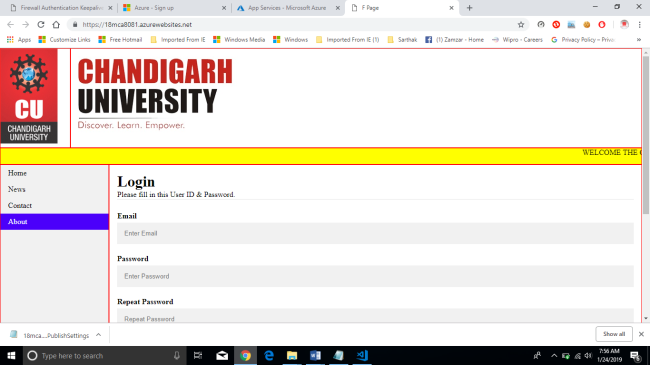Open the Sarthak bookmark folder
Viewport: 650px width, 365px height.
[402, 40]
